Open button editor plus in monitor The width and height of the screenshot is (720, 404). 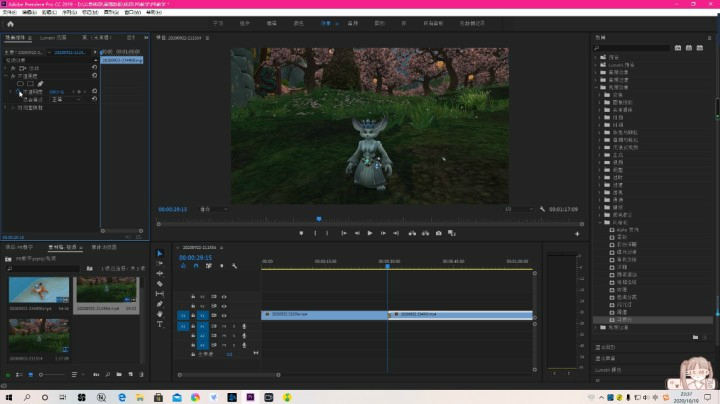click(x=577, y=234)
